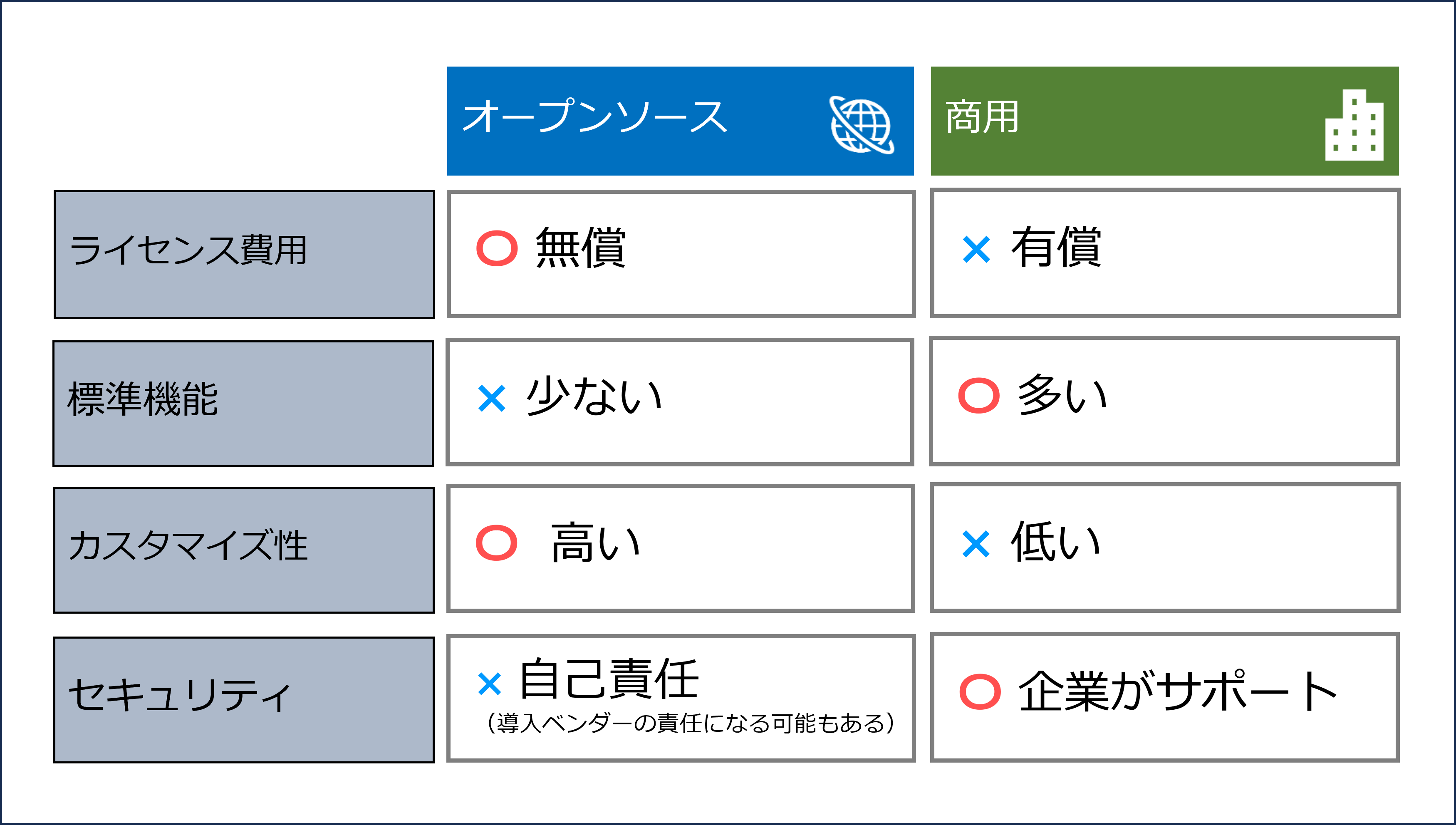Click the blue cross beside 有償
Screen dimensions: 1456x825
tap(976, 250)
